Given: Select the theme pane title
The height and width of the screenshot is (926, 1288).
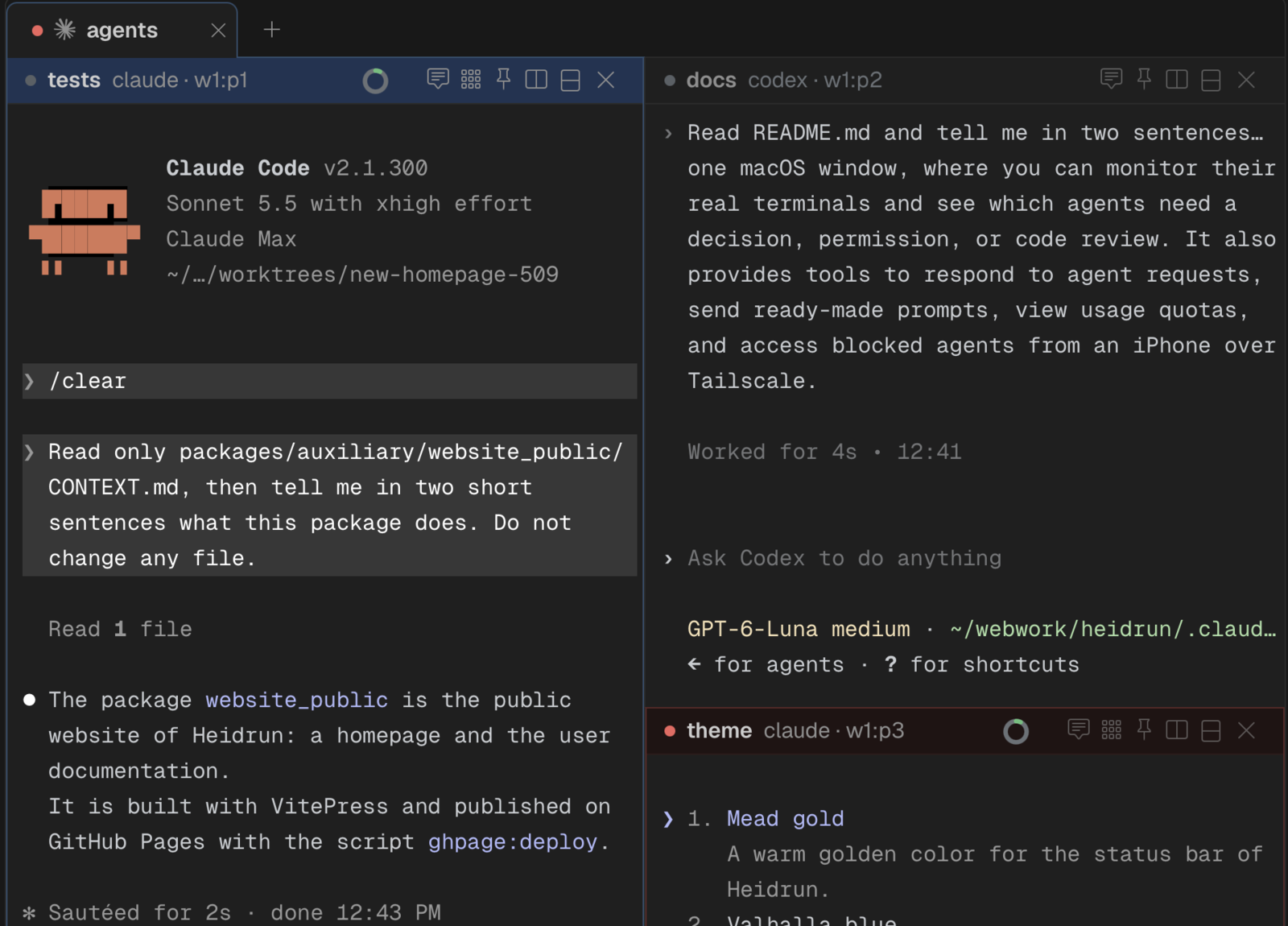Looking at the screenshot, I should pyautogui.click(x=719, y=730).
